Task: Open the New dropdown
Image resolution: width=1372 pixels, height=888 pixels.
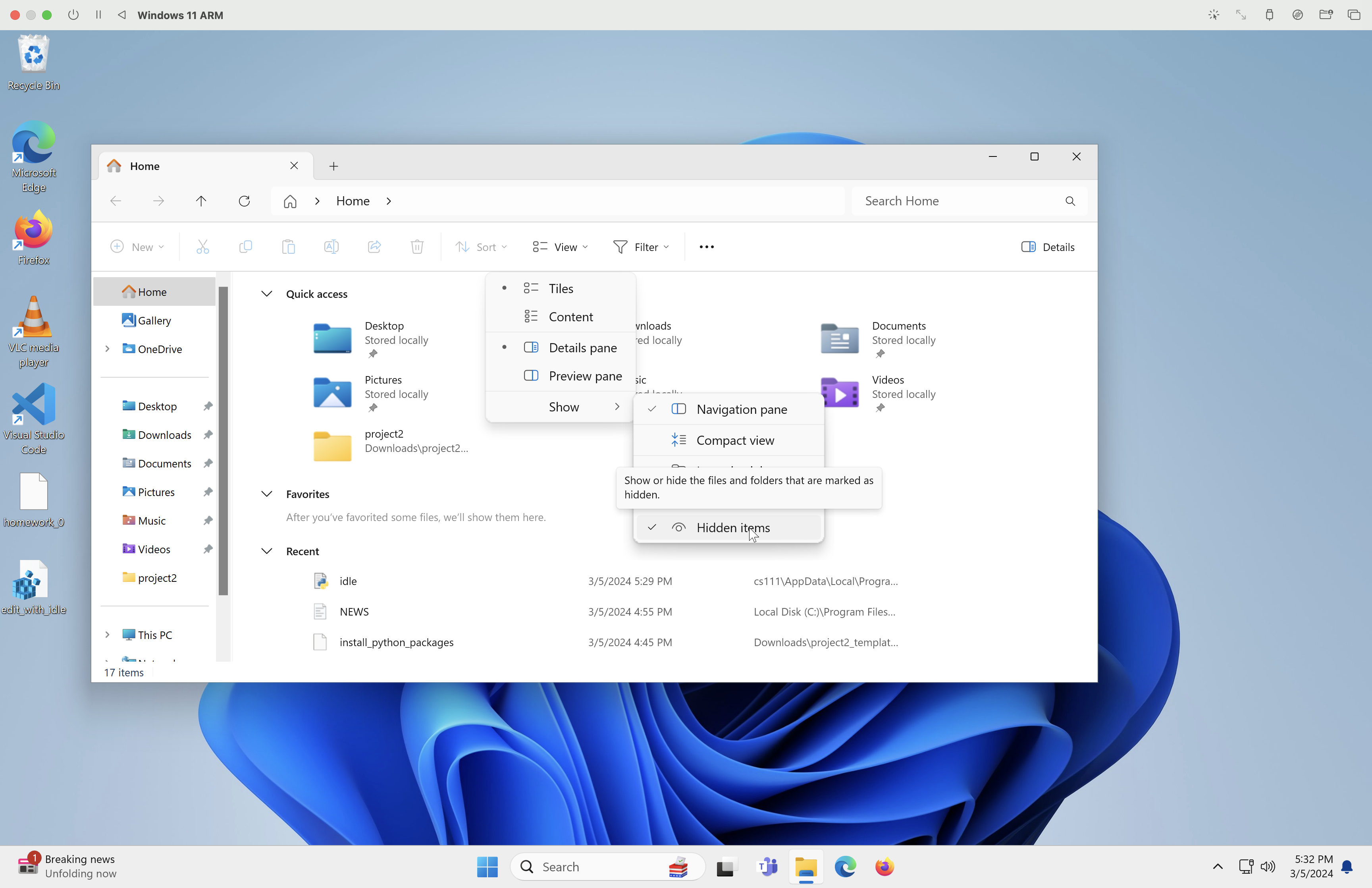Action: tap(137, 247)
